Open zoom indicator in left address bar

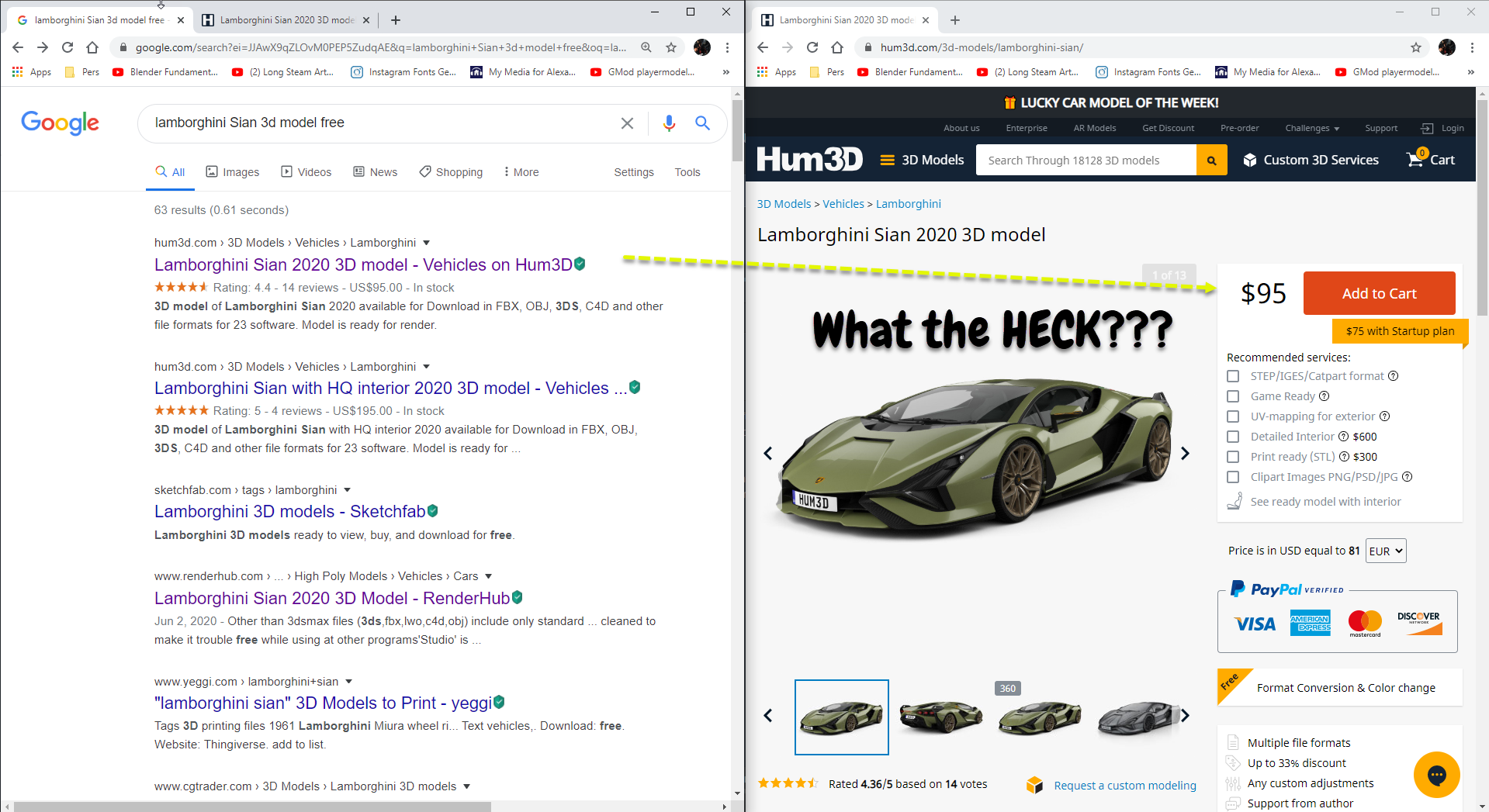coord(646,47)
